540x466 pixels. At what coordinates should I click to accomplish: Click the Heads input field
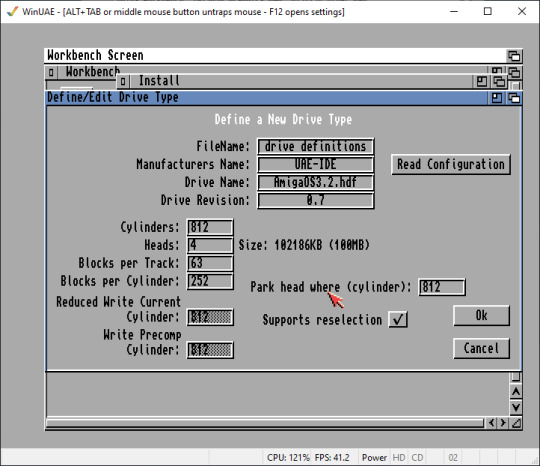210,245
